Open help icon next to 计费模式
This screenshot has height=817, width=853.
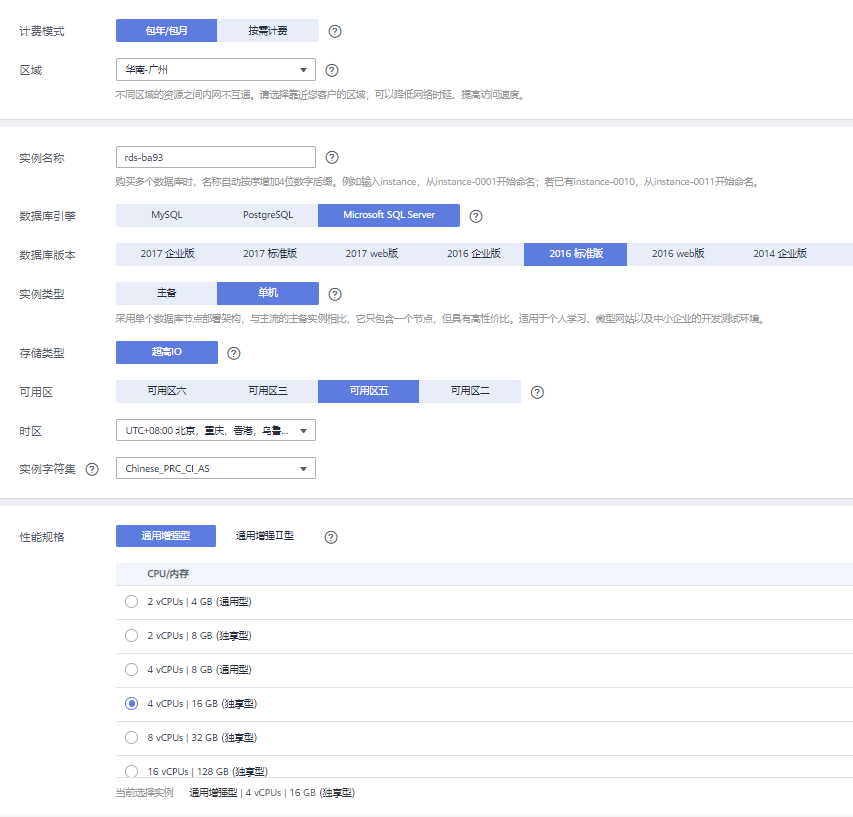coord(334,31)
